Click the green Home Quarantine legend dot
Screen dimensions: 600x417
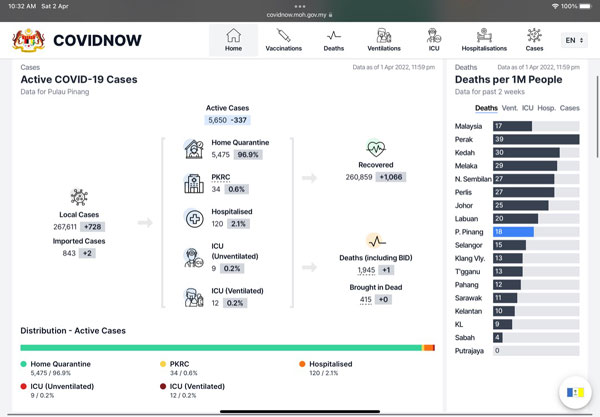pyautogui.click(x=24, y=364)
